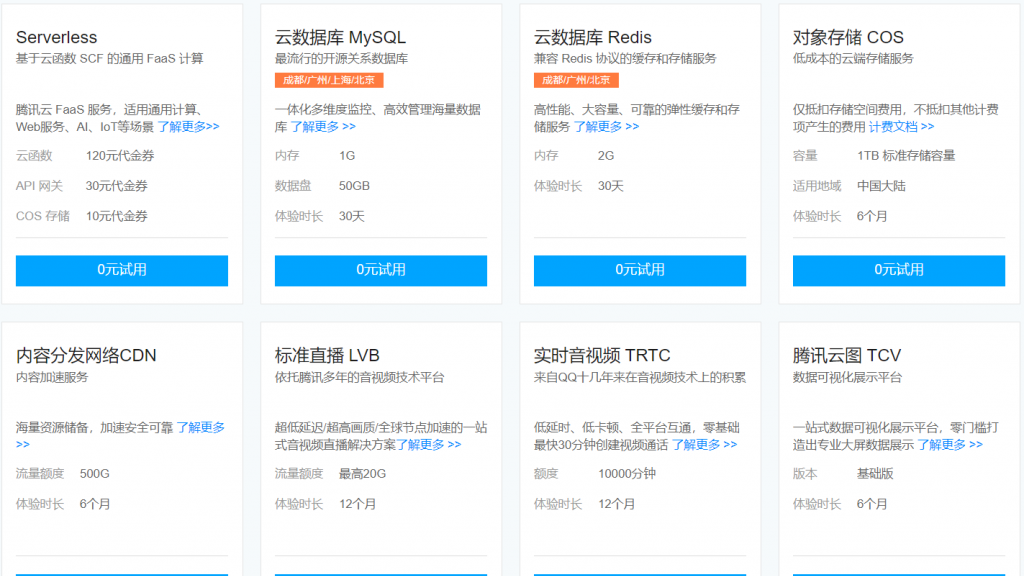
Task: Click the 50GB 数据盘 value
Action: point(354,186)
